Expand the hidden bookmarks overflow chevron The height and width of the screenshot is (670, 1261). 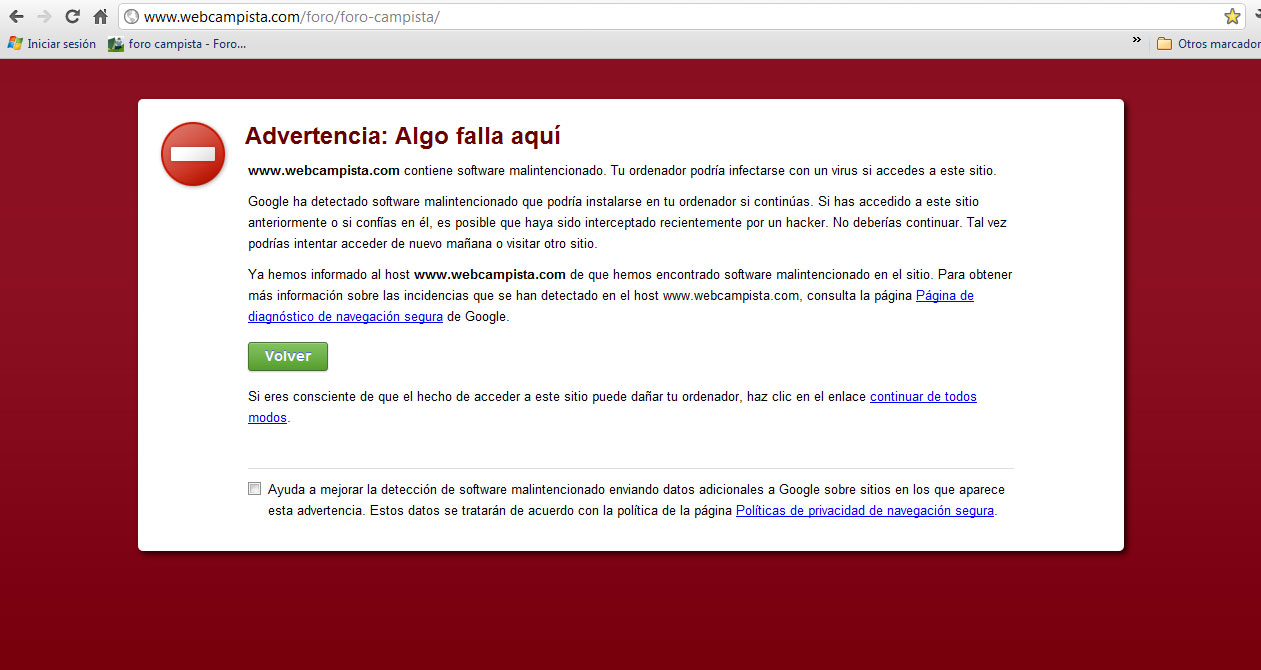[x=1136, y=41]
